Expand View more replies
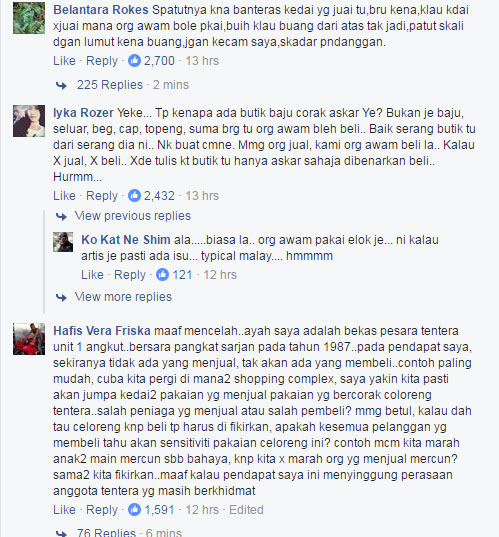Screen dimensions: 499x537 123,297
